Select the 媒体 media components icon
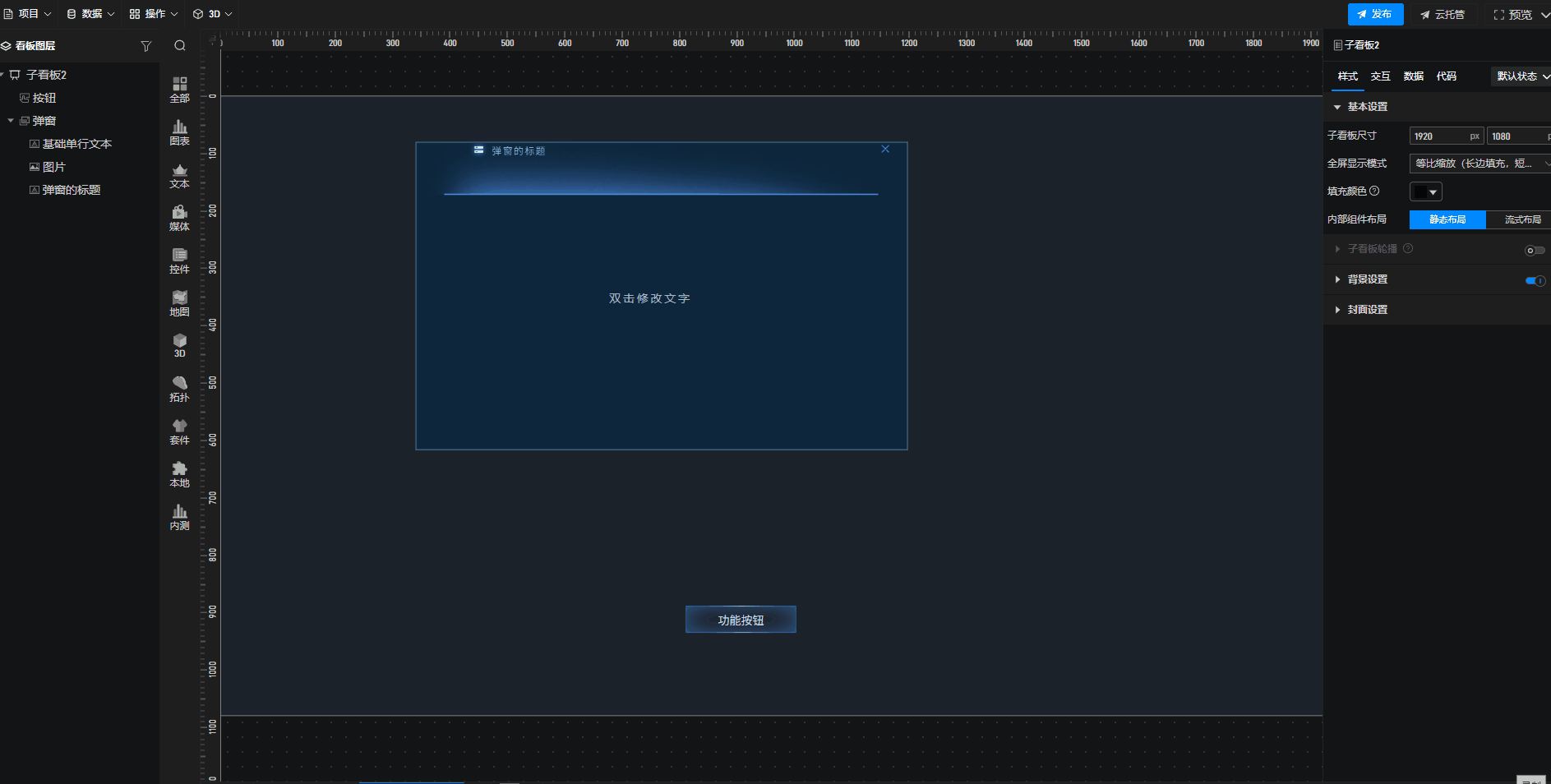Image resolution: width=1551 pixels, height=784 pixels. pos(179,217)
